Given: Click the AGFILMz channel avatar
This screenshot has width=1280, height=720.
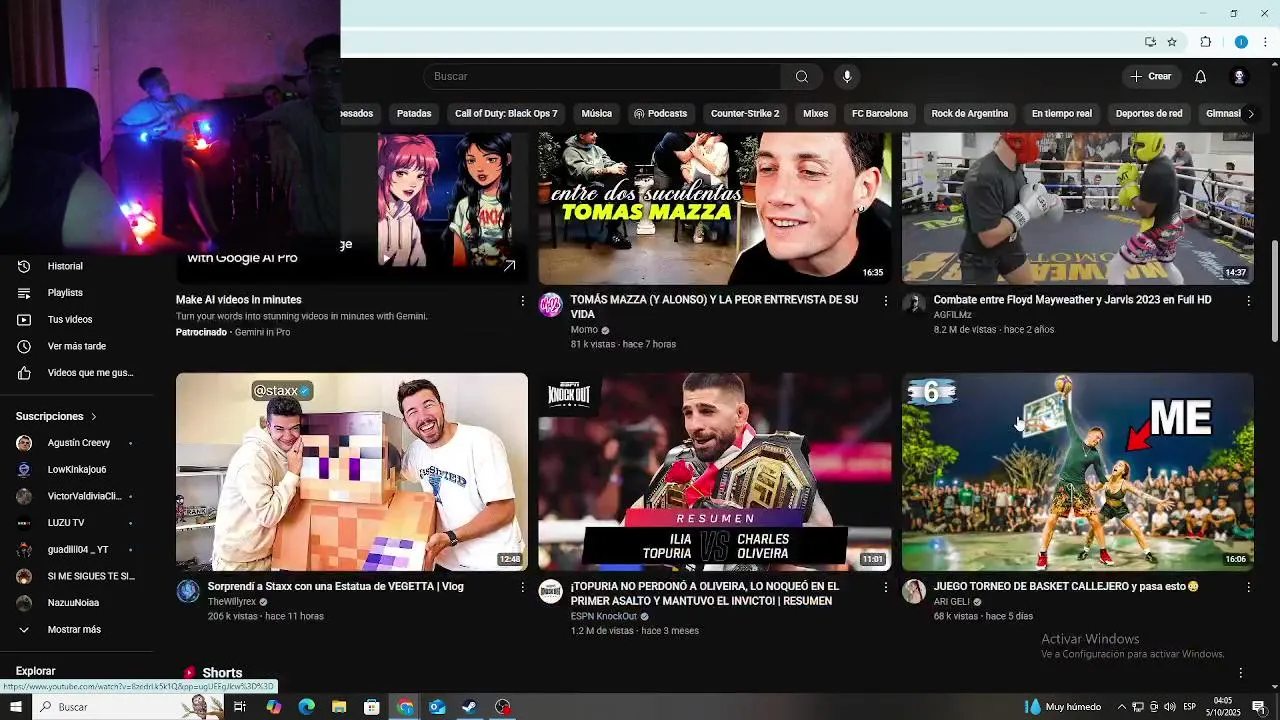Looking at the screenshot, I should pos(914,304).
